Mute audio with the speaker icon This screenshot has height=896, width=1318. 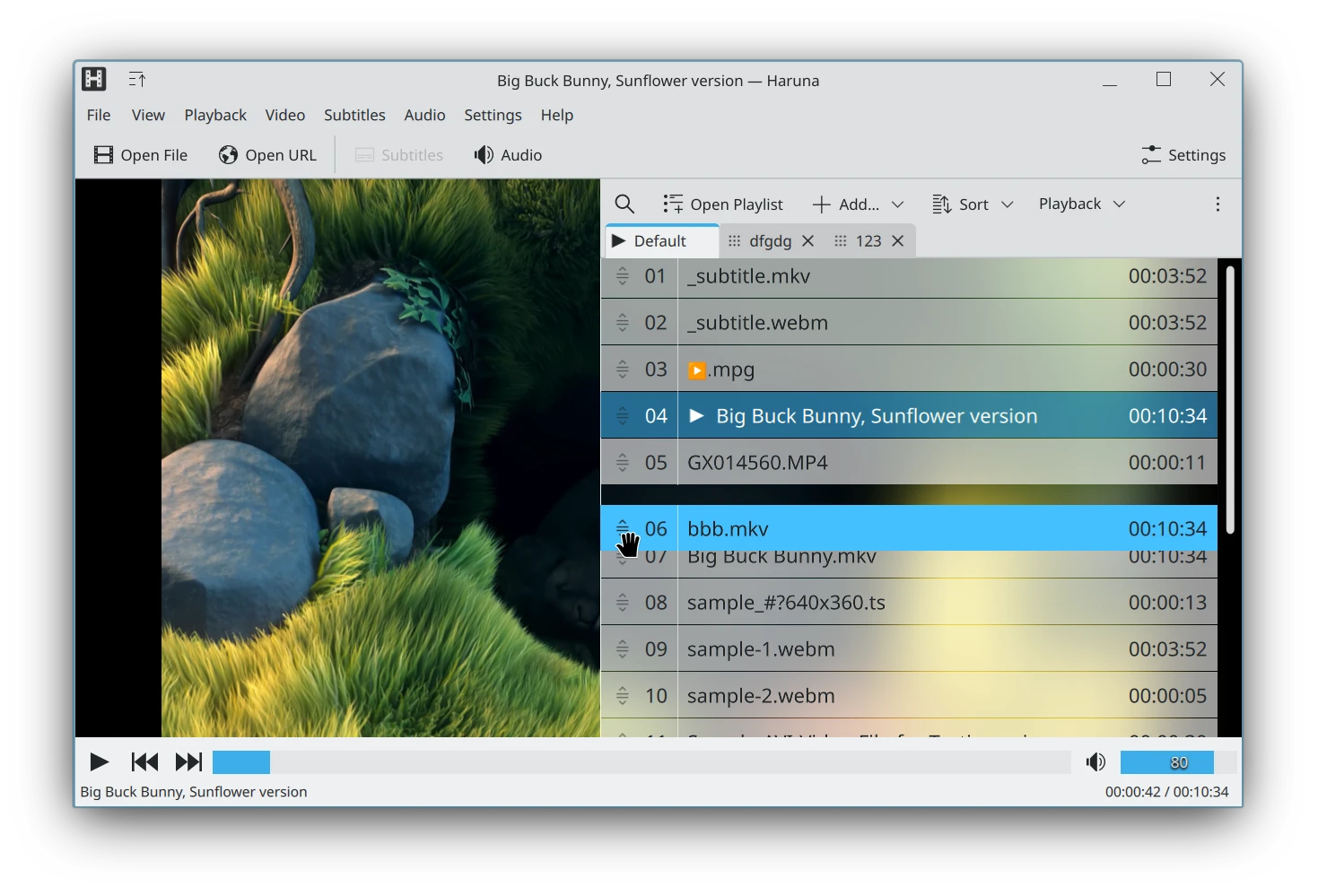coord(1095,762)
